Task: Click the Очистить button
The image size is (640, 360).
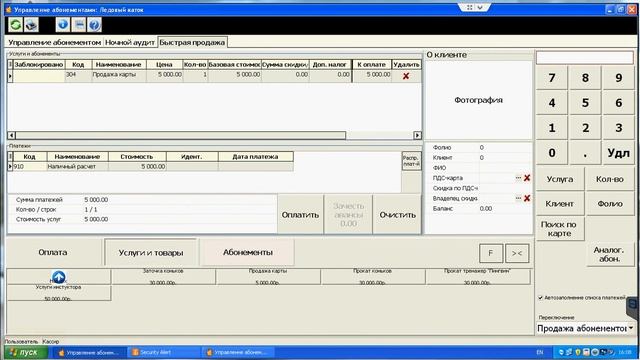Action: [x=397, y=215]
